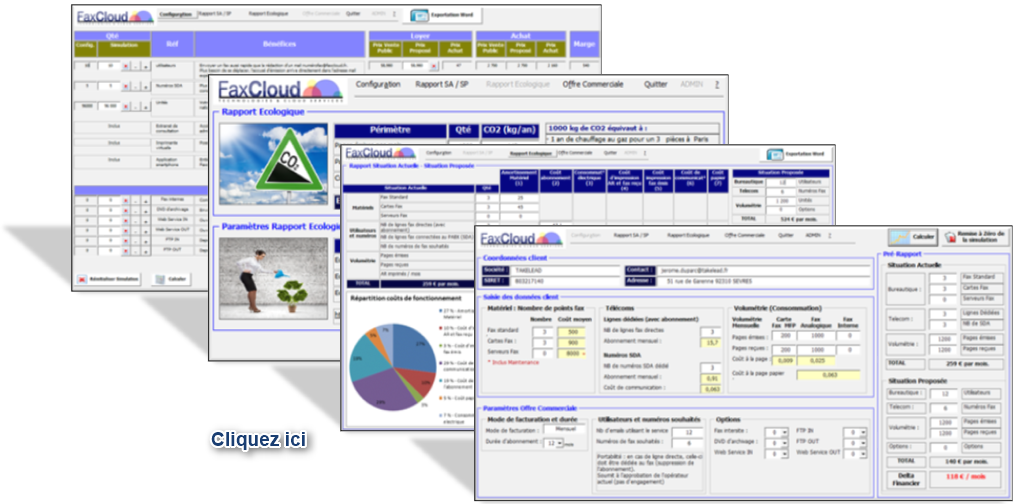
Task: Click the Bénéfices column header in the rearmost window
Action: pyautogui.click(x=279, y=43)
